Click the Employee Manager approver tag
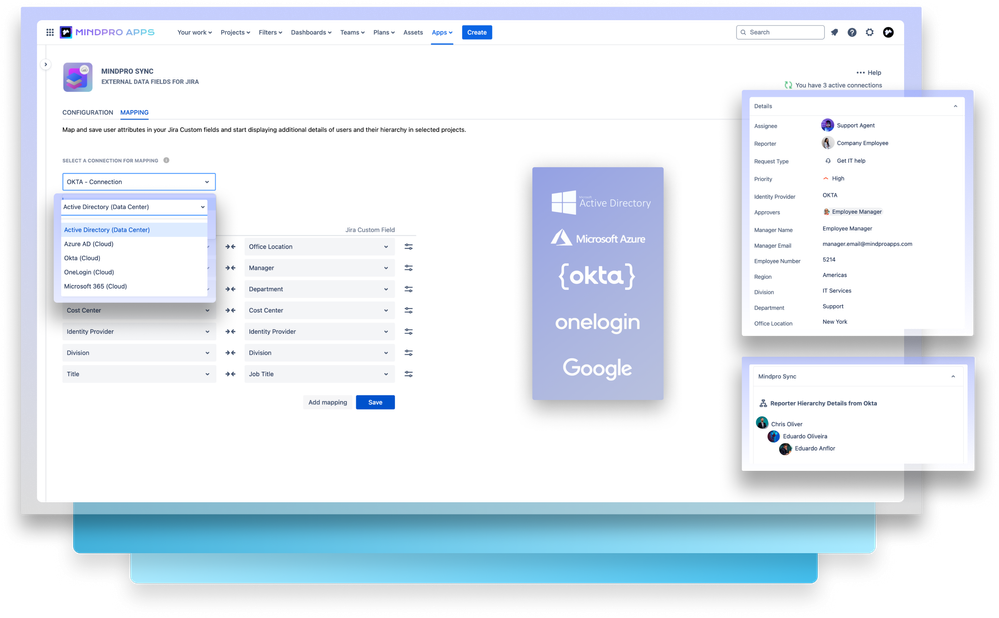 [852, 212]
